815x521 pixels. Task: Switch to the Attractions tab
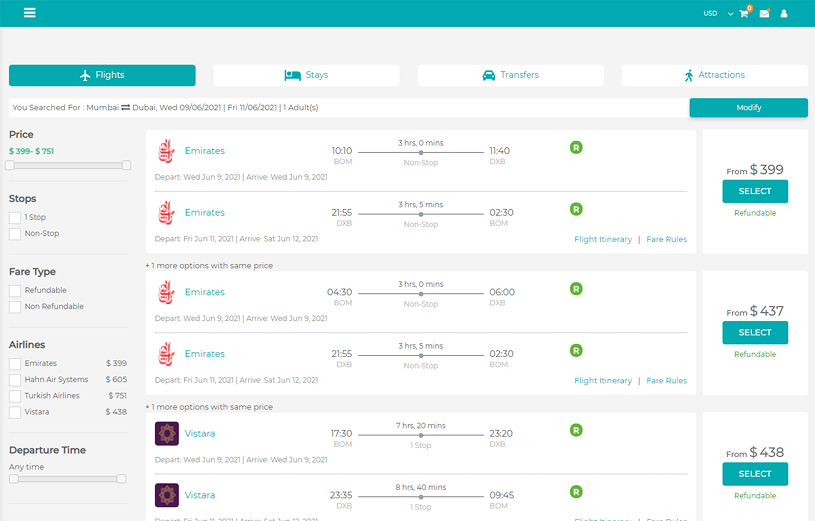coord(715,75)
